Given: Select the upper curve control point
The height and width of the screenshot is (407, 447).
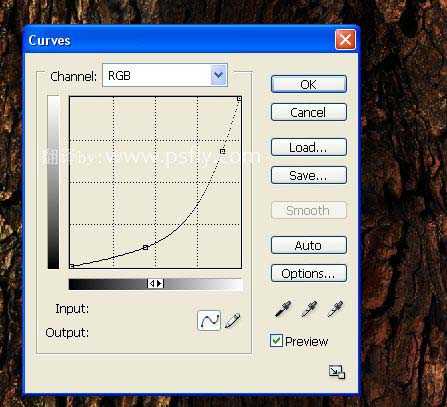Looking at the screenshot, I should tap(222, 151).
